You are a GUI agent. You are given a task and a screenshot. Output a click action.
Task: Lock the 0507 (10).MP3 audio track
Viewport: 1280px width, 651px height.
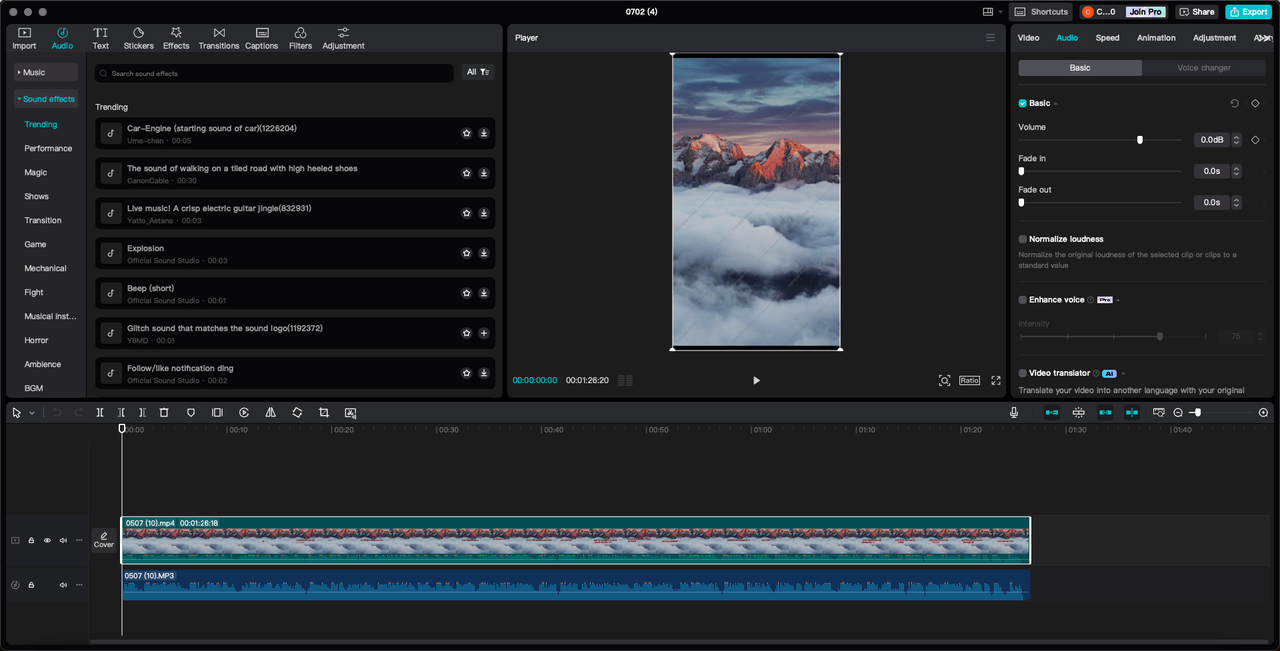point(31,584)
